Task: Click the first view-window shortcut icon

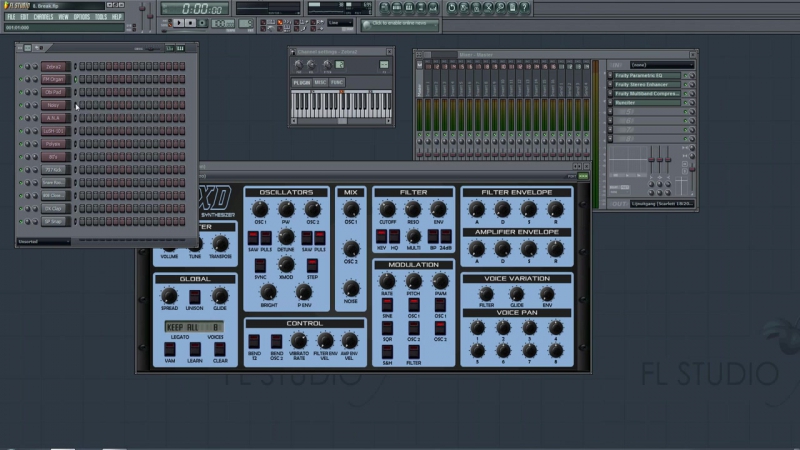Action: click(385, 8)
